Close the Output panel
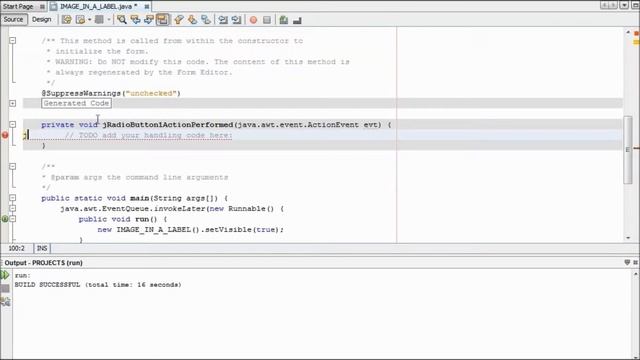Image resolution: width=640 pixels, height=360 pixels. pyautogui.click(x=636, y=262)
